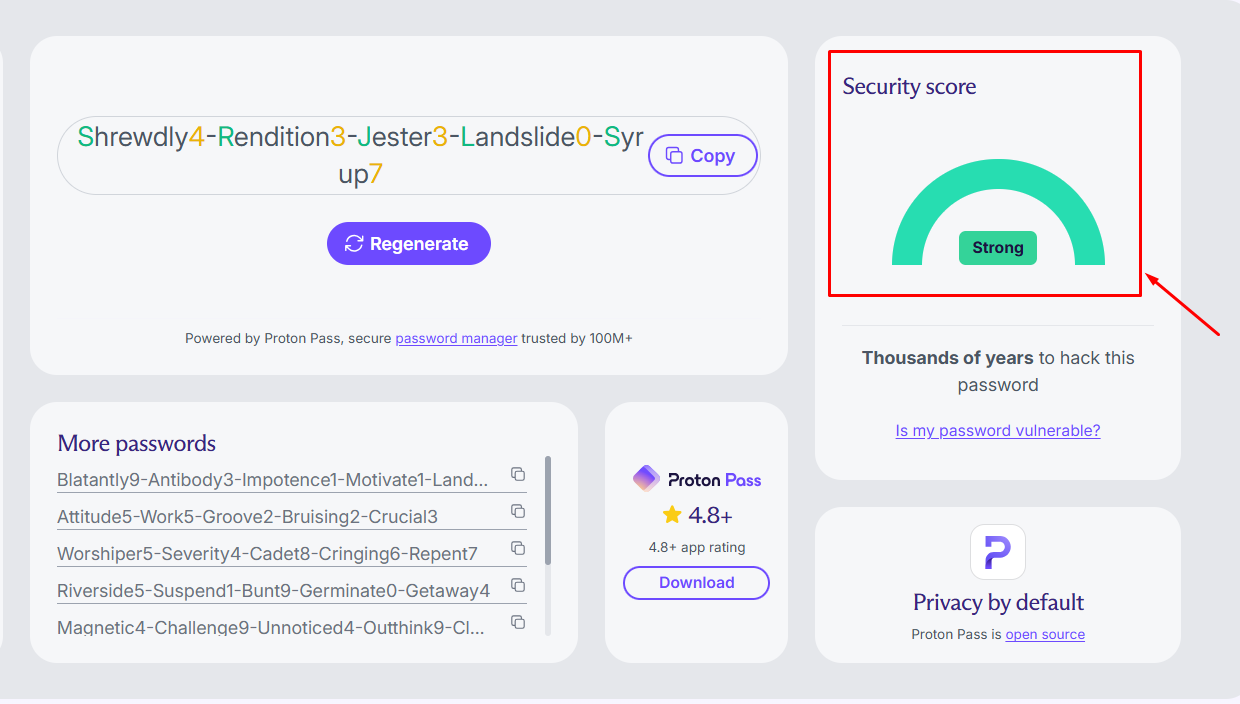Click the copy icon beside Blatantly9 password
Screen dimensions: 1240x704
coord(518,475)
